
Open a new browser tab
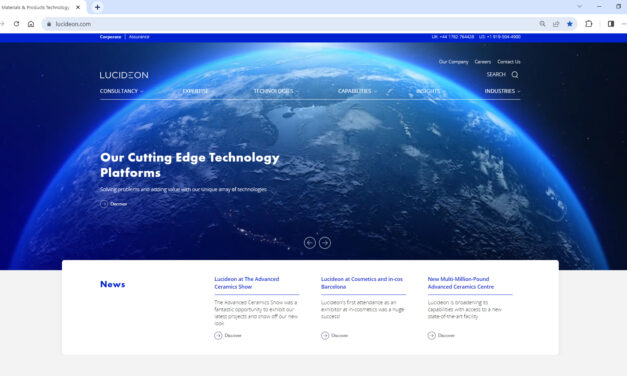(97, 7)
